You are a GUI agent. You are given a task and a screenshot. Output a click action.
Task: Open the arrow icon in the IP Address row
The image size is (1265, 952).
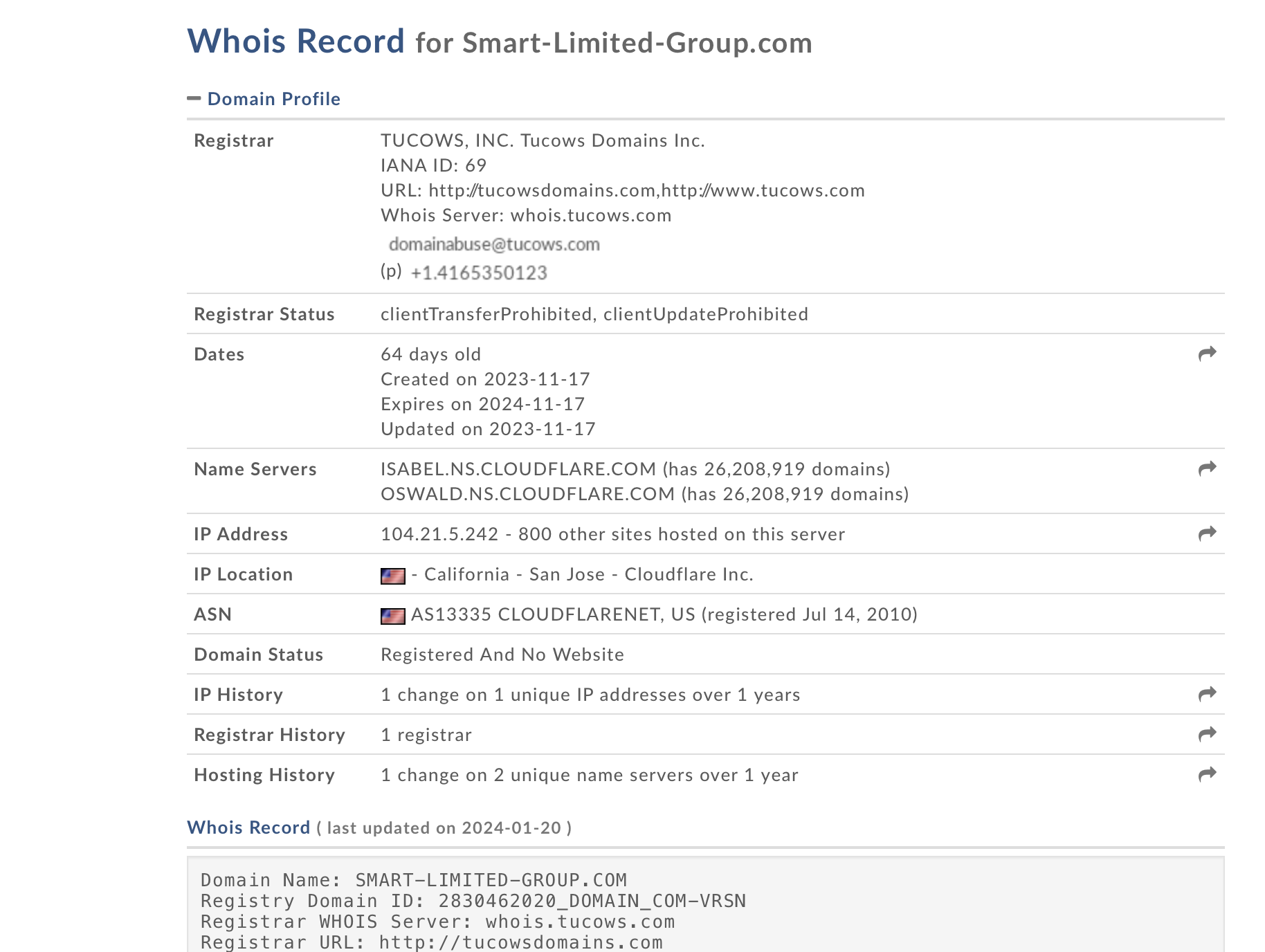pyautogui.click(x=1207, y=533)
